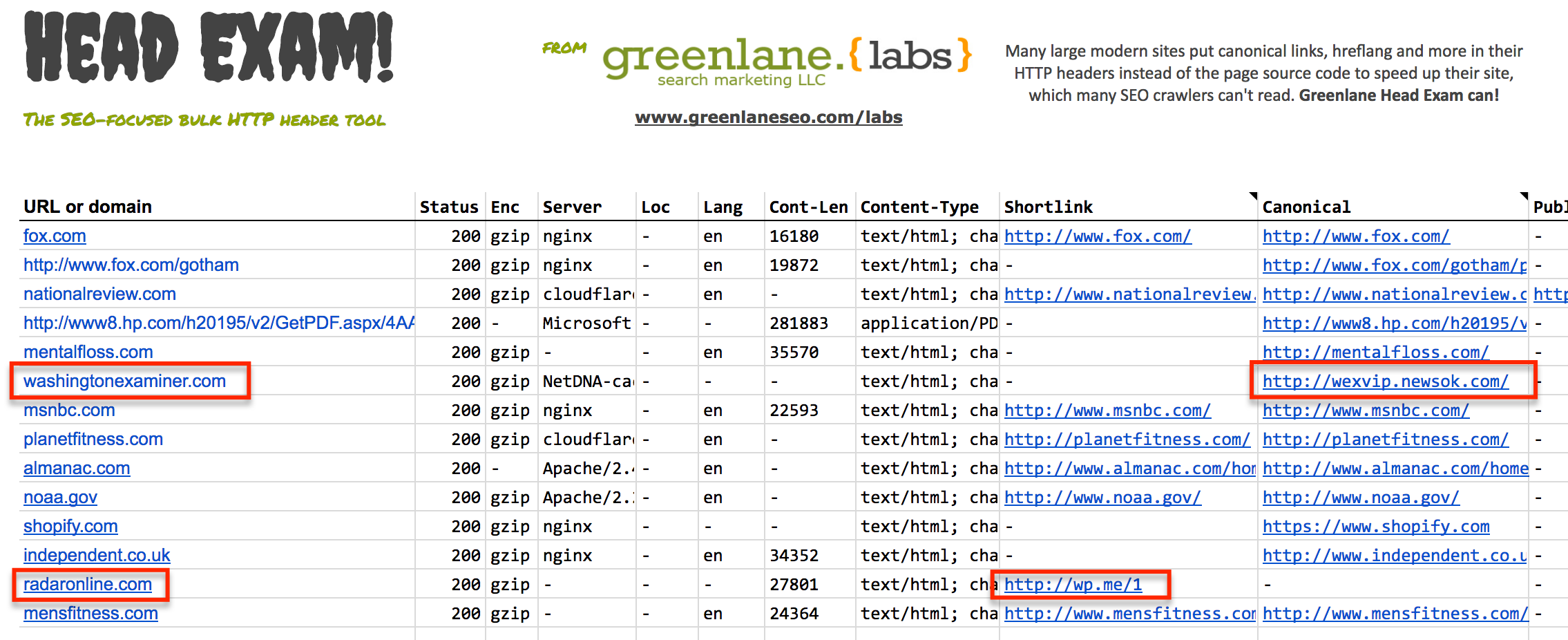Select the Lang column header
The width and height of the screenshot is (1568, 640).
[x=723, y=207]
